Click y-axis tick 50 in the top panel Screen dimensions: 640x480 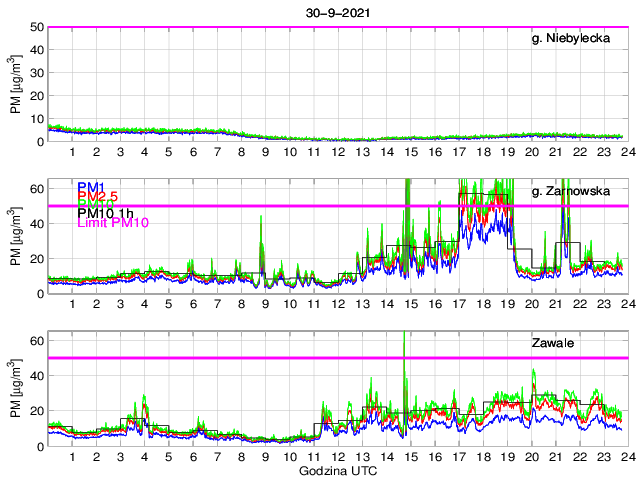[x=36, y=27]
